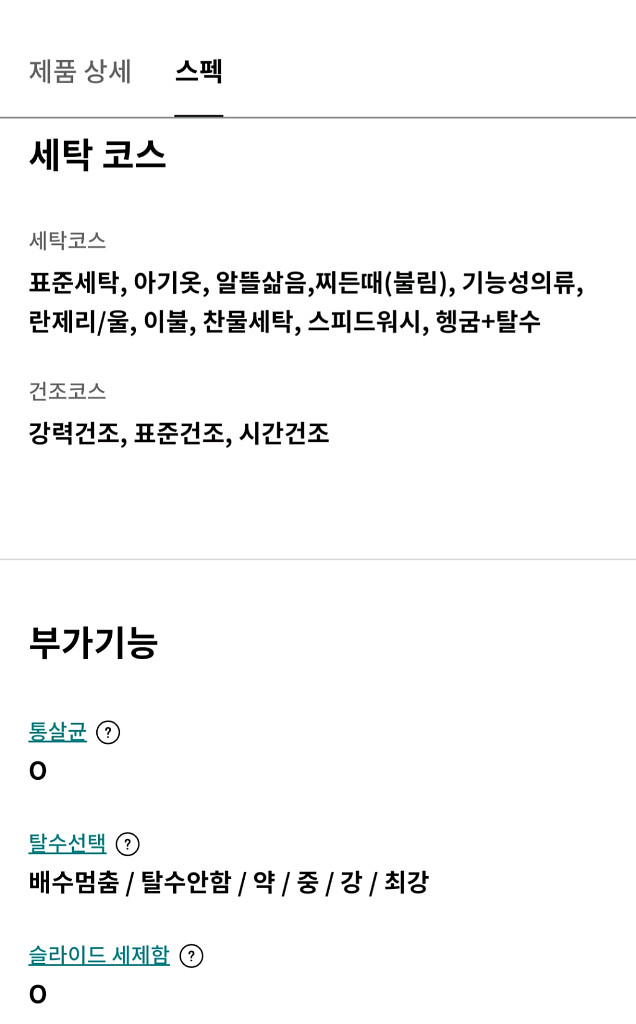Click the 배수멈춤 / 탈수안함 options text
Image resolution: width=636 pixels, height=1024 pixels.
228,883
